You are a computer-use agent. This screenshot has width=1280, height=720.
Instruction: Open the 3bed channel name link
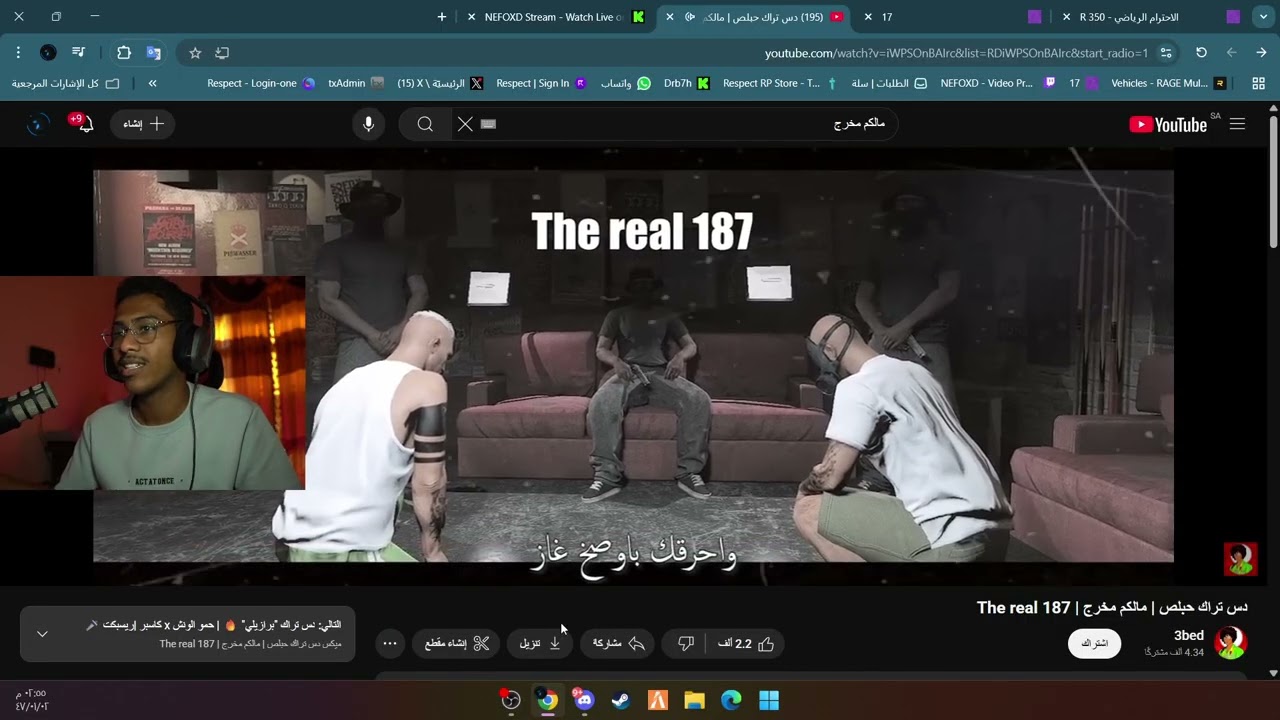pos(1189,636)
